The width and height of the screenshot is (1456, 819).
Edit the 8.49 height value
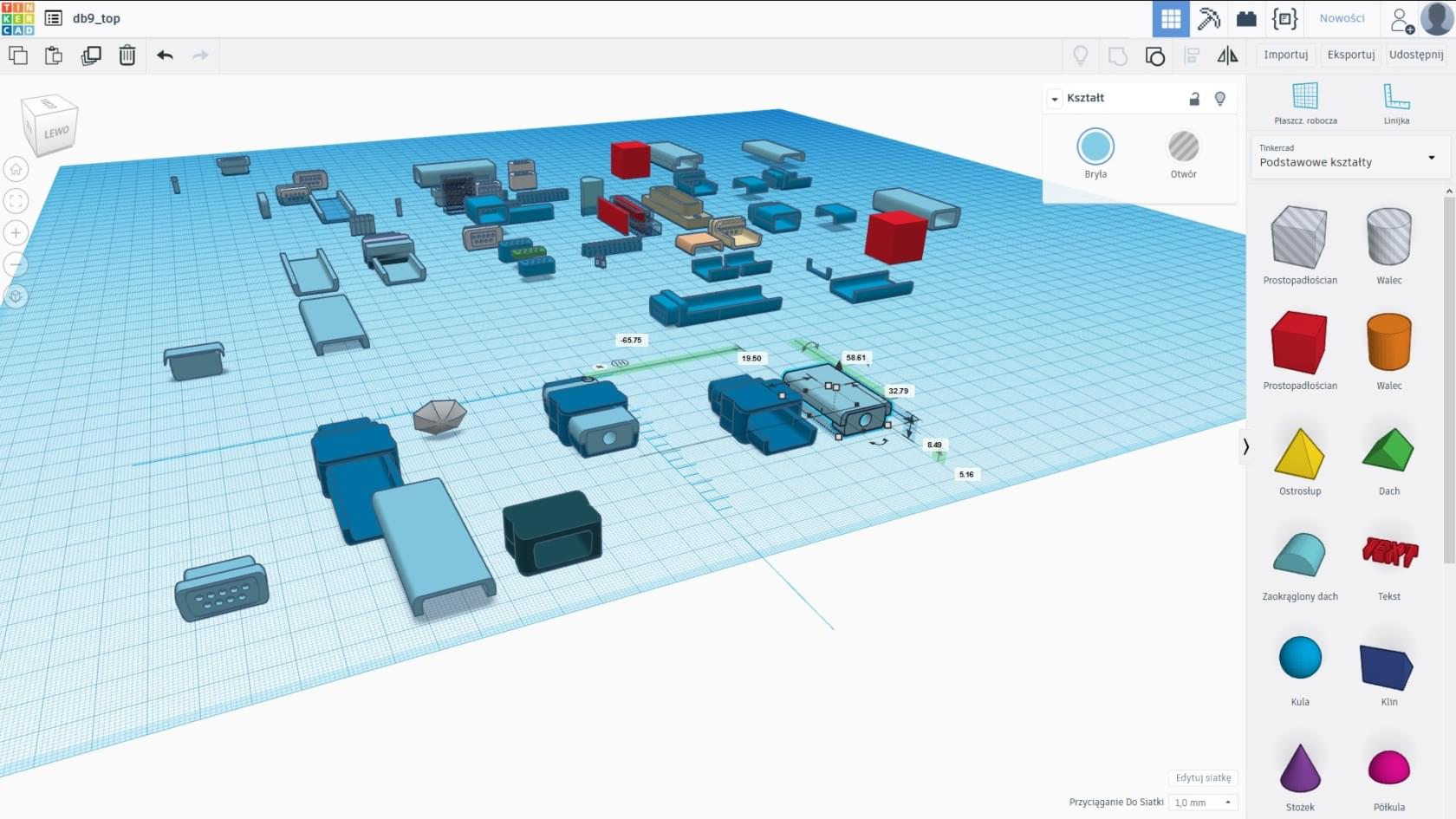tap(934, 445)
